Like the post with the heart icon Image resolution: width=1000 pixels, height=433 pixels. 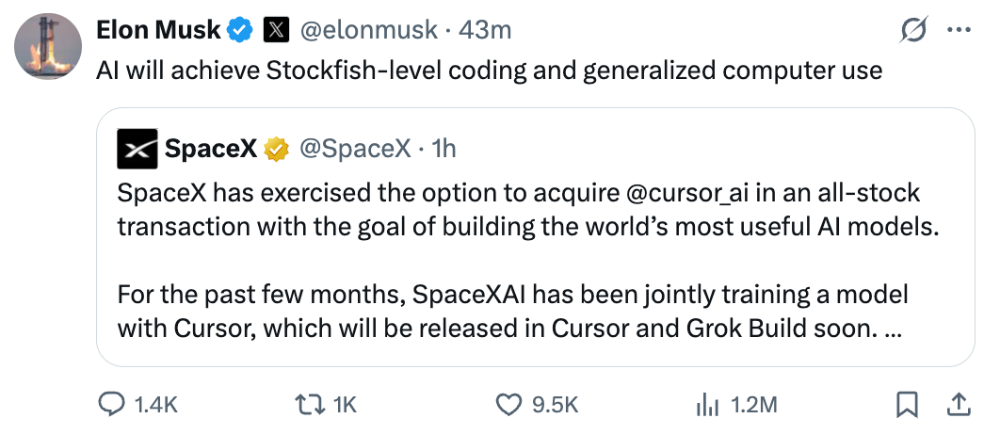(509, 404)
